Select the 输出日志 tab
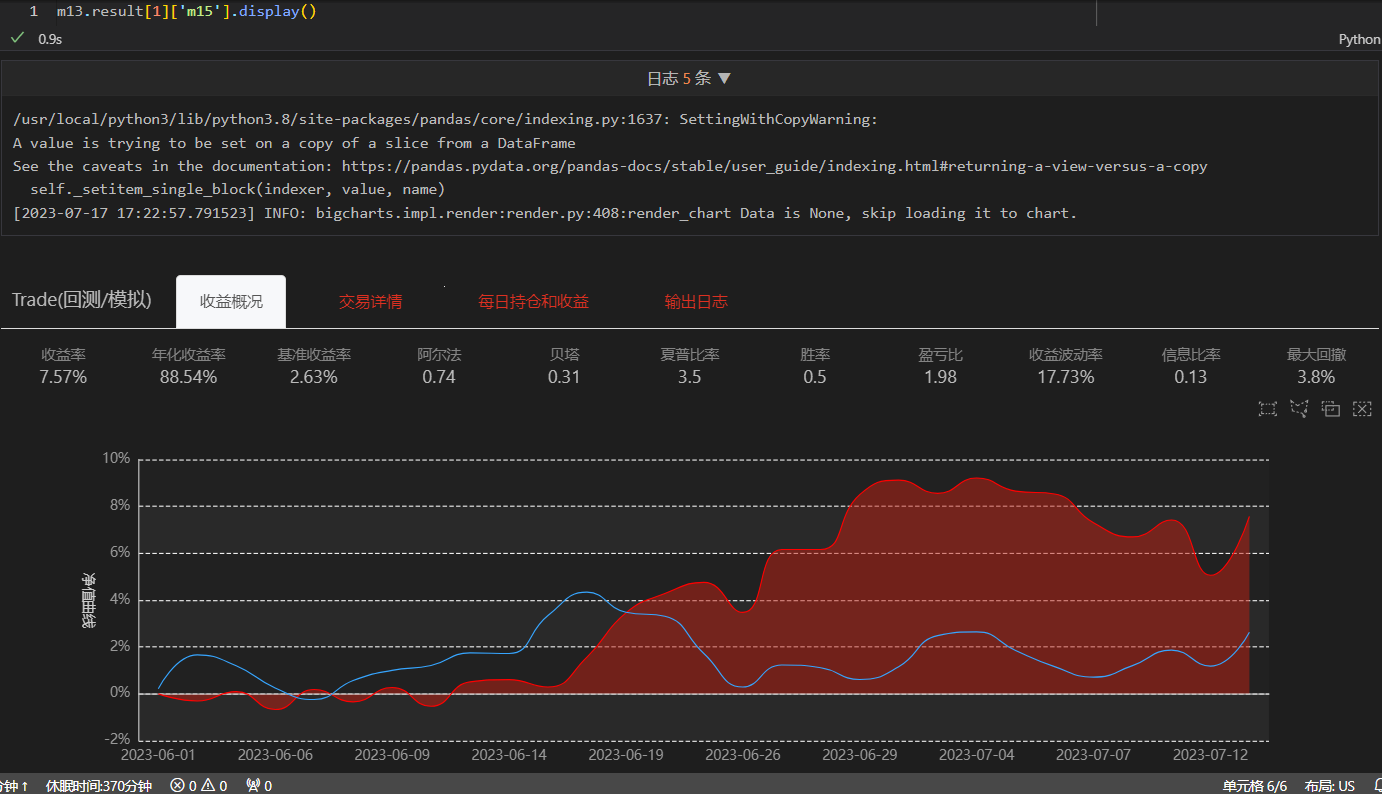Screen dimensions: 1382x794 [x=696, y=301]
